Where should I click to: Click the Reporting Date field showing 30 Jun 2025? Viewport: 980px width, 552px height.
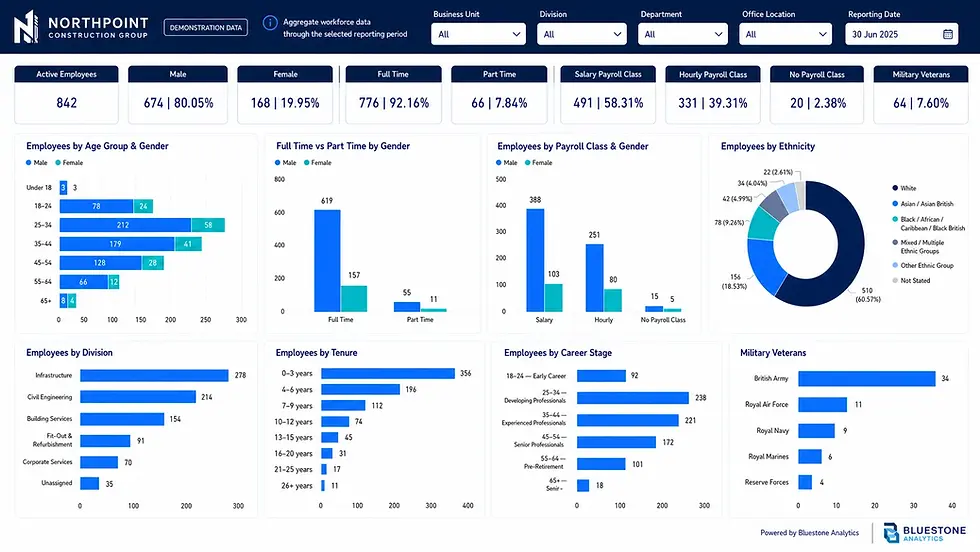click(x=901, y=34)
